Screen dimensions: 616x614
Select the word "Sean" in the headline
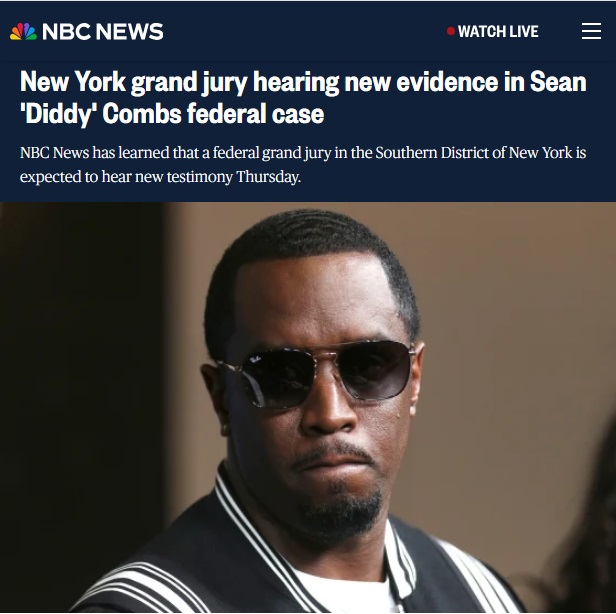[x=558, y=82]
